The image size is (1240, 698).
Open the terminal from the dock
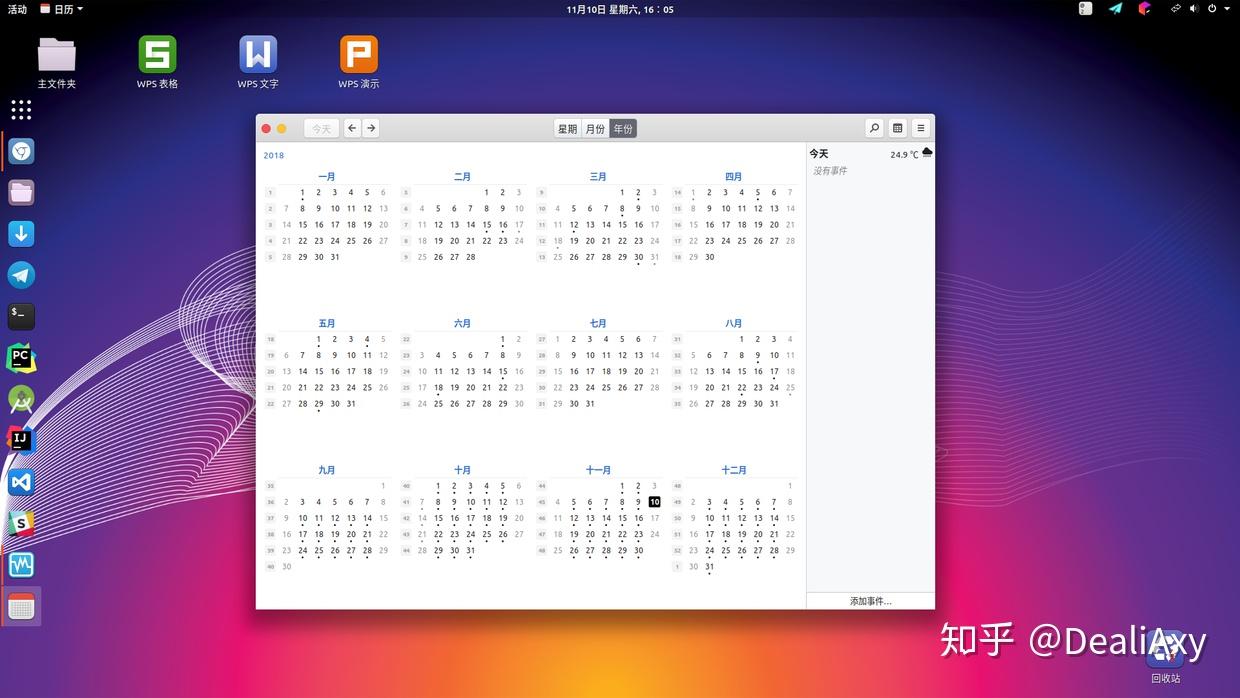21,316
